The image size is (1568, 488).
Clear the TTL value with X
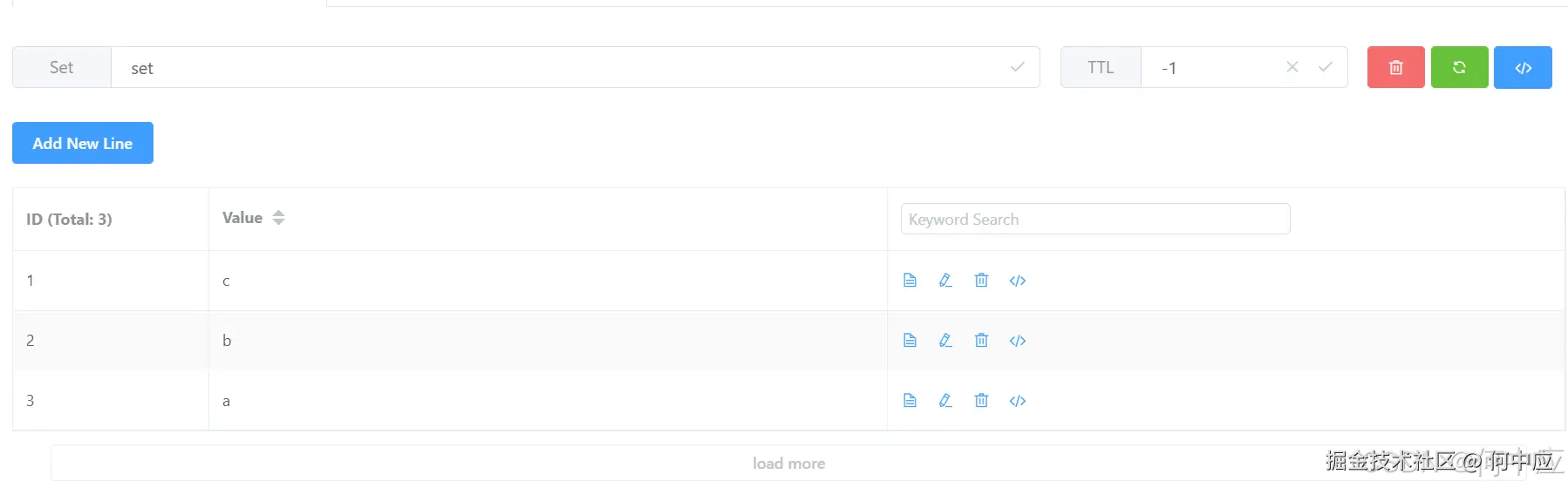(x=1292, y=67)
